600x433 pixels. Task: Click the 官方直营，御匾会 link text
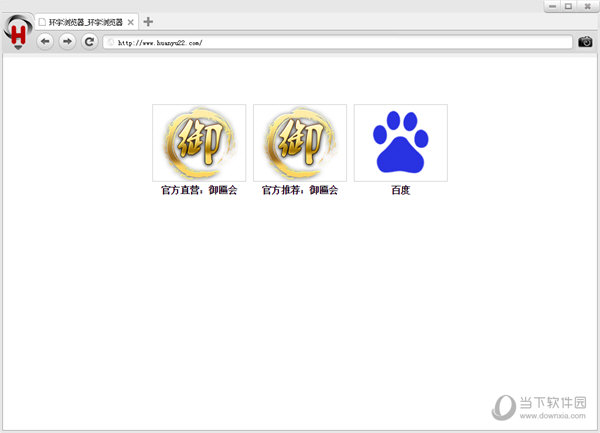[199, 190]
